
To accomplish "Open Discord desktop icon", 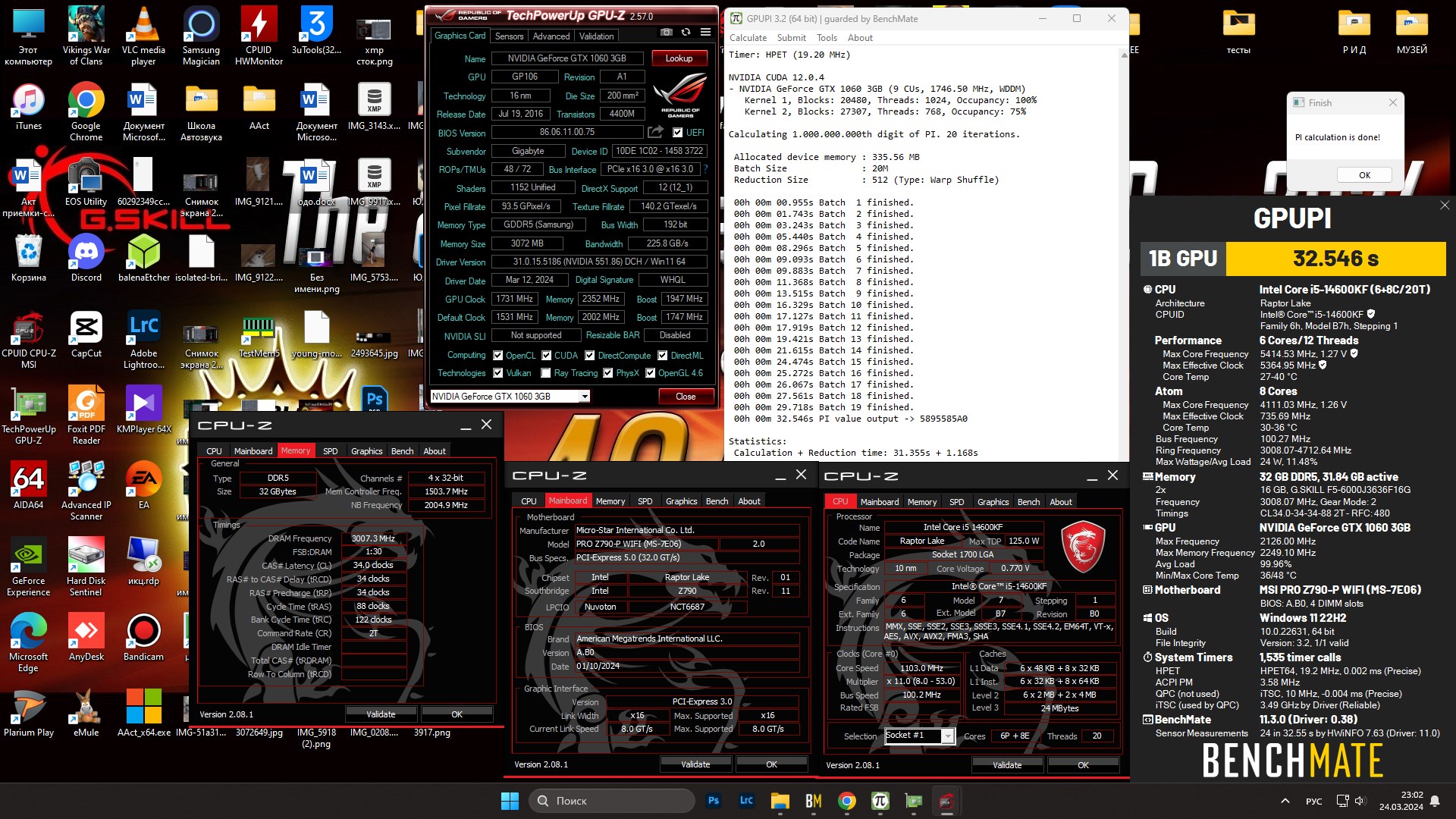I will pyautogui.click(x=86, y=258).
